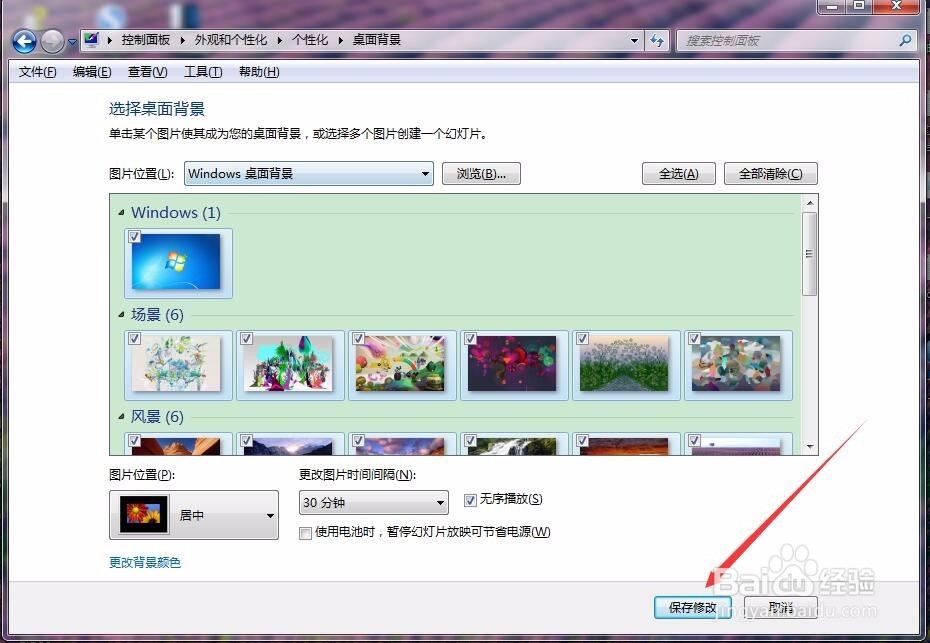The height and width of the screenshot is (643, 930).
Task: Click the wallpaper list scrollbar thumb
Action: [809, 254]
